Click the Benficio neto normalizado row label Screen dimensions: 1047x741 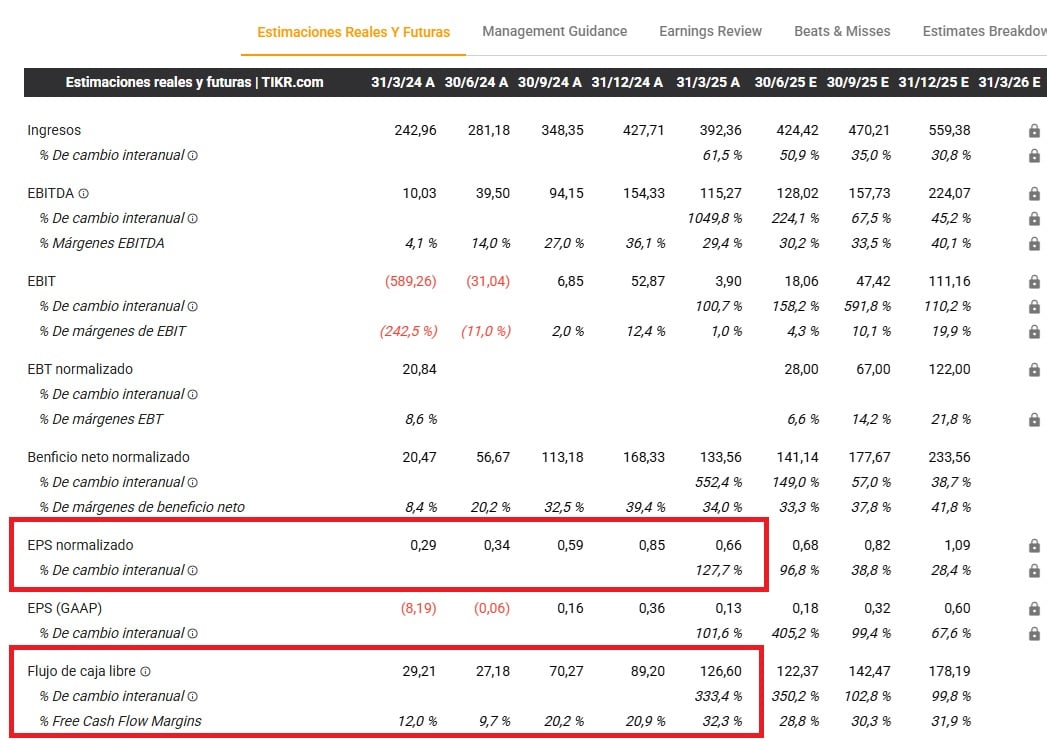pyautogui.click(x=108, y=457)
